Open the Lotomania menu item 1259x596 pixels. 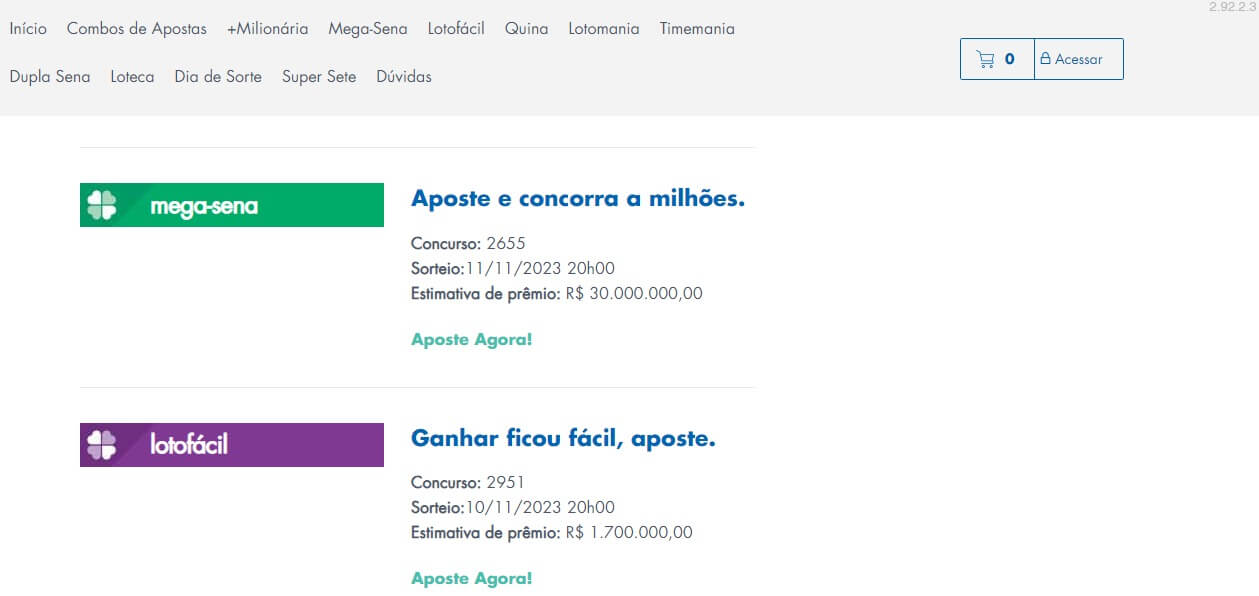[x=603, y=29]
